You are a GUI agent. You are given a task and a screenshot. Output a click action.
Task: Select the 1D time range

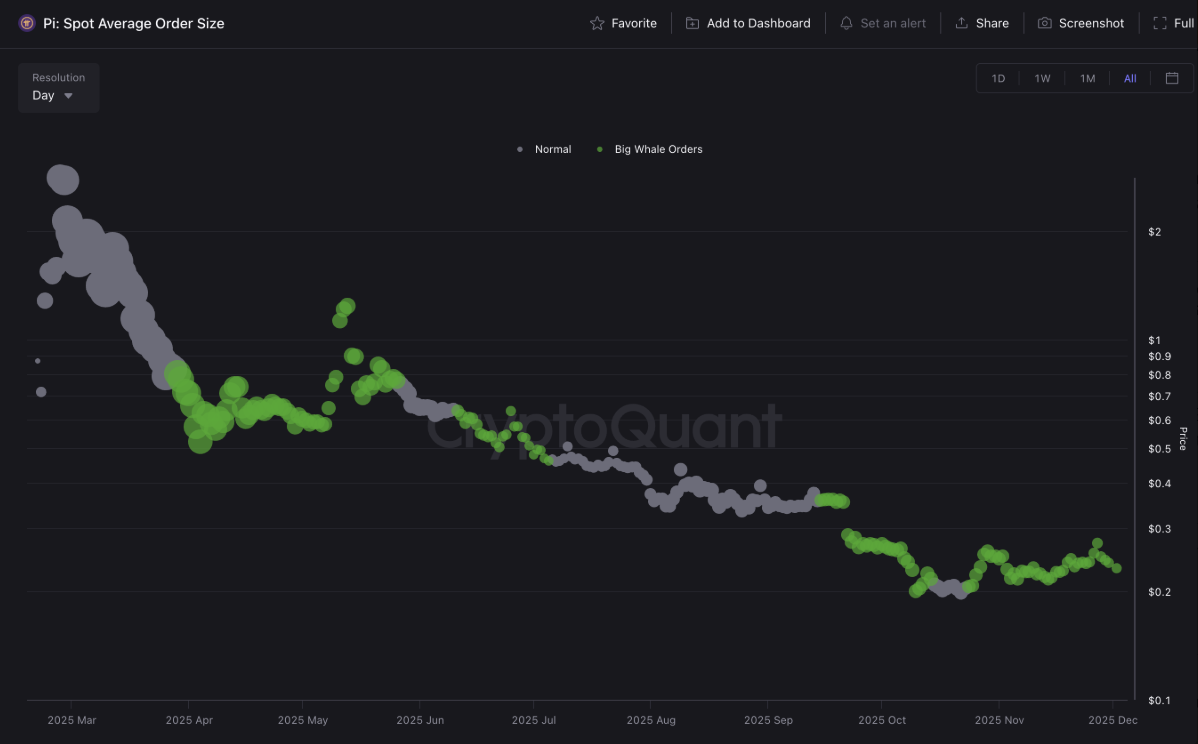click(x=998, y=78)
